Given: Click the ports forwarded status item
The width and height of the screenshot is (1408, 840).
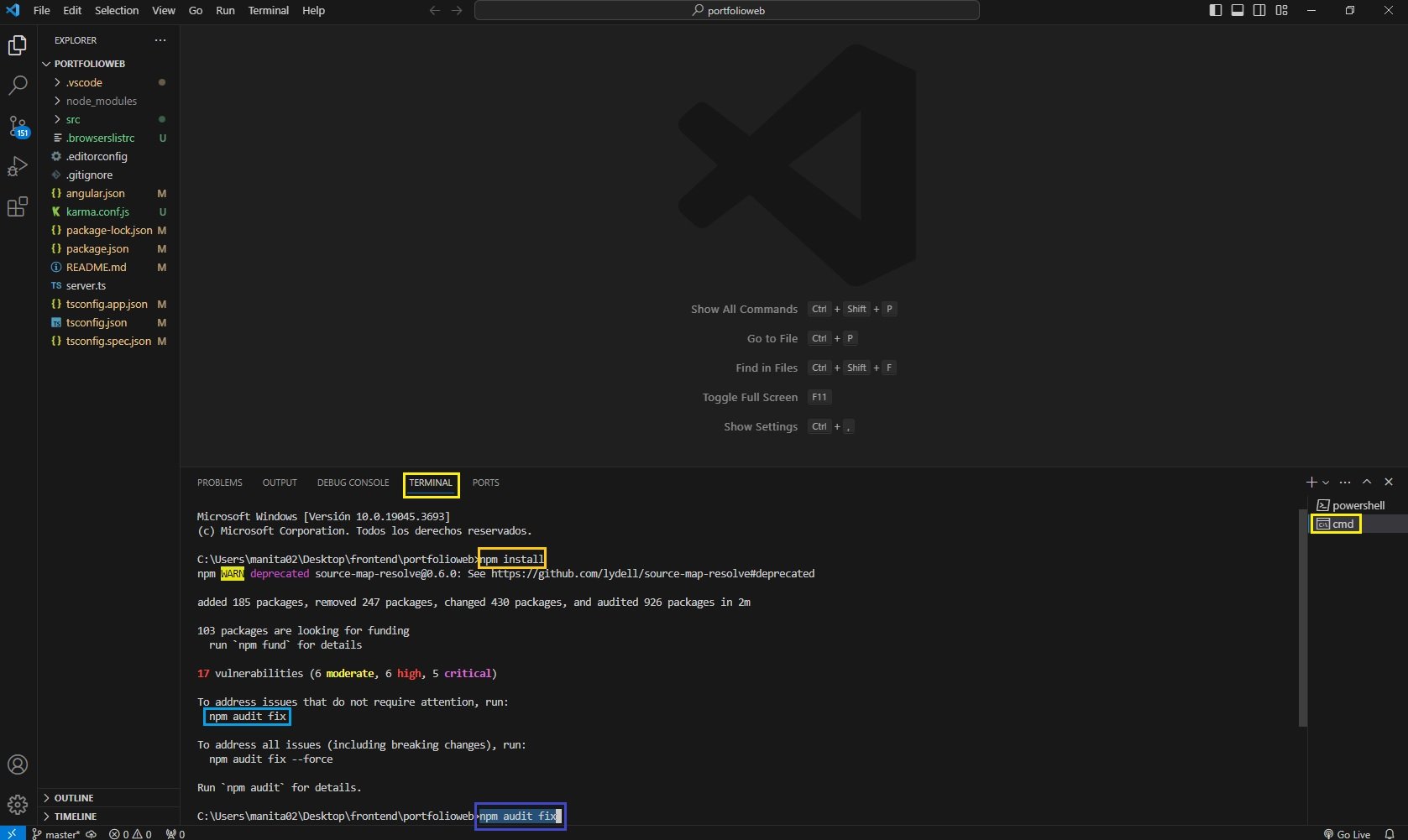Looking at the screenshot, I should coord(175,834).
